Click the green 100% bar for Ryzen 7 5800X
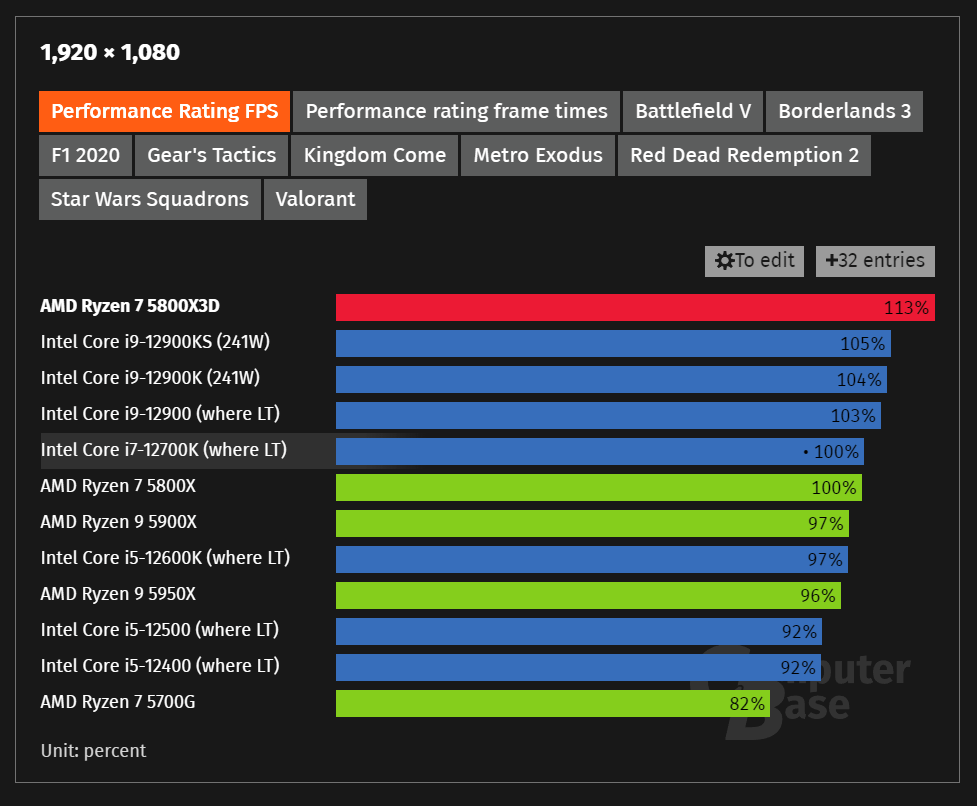This screenshot has height=806, width=977. 599,488
